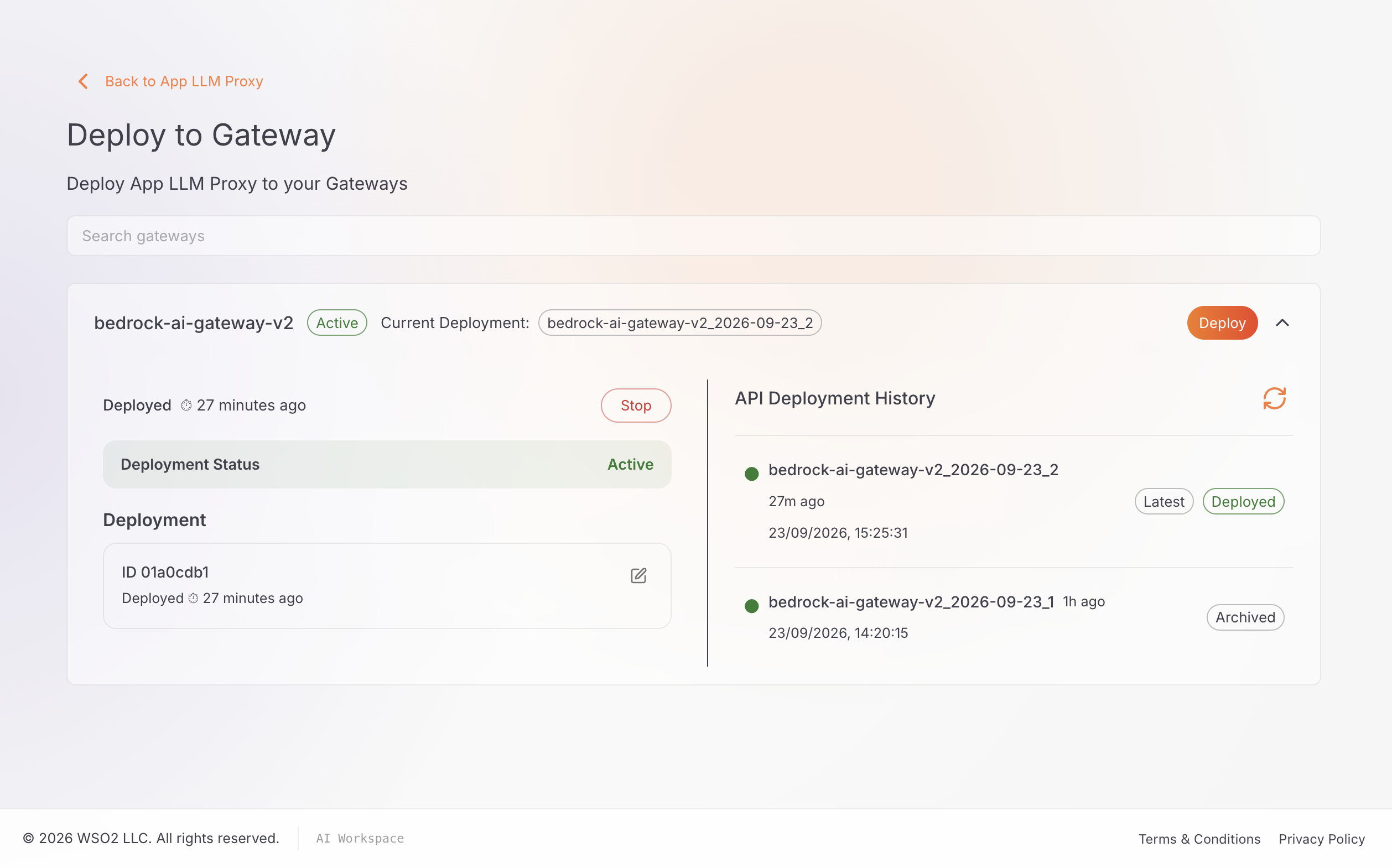The height and width of the screenshot is (868, 1392).
Task: Click the Archived badge in history
Action: point(1245,617)
